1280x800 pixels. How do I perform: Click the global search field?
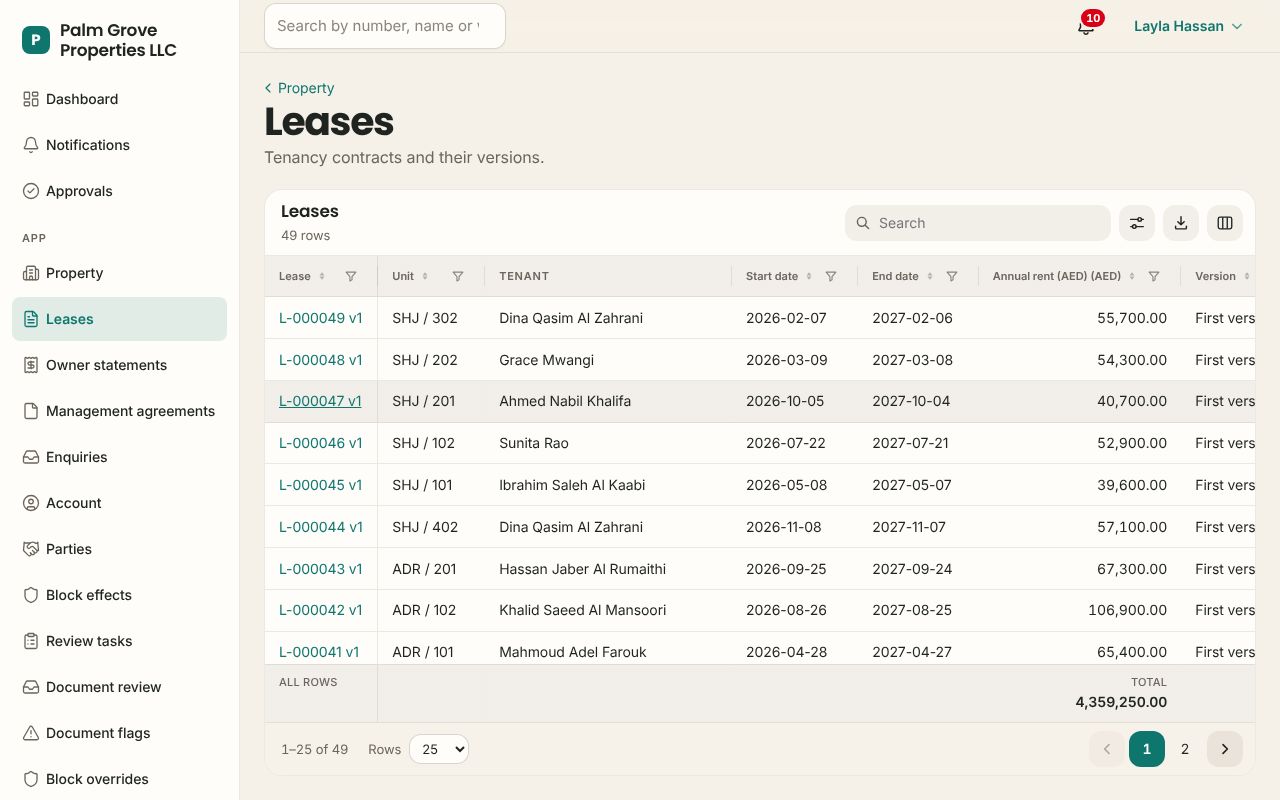[x=385, y=26]
